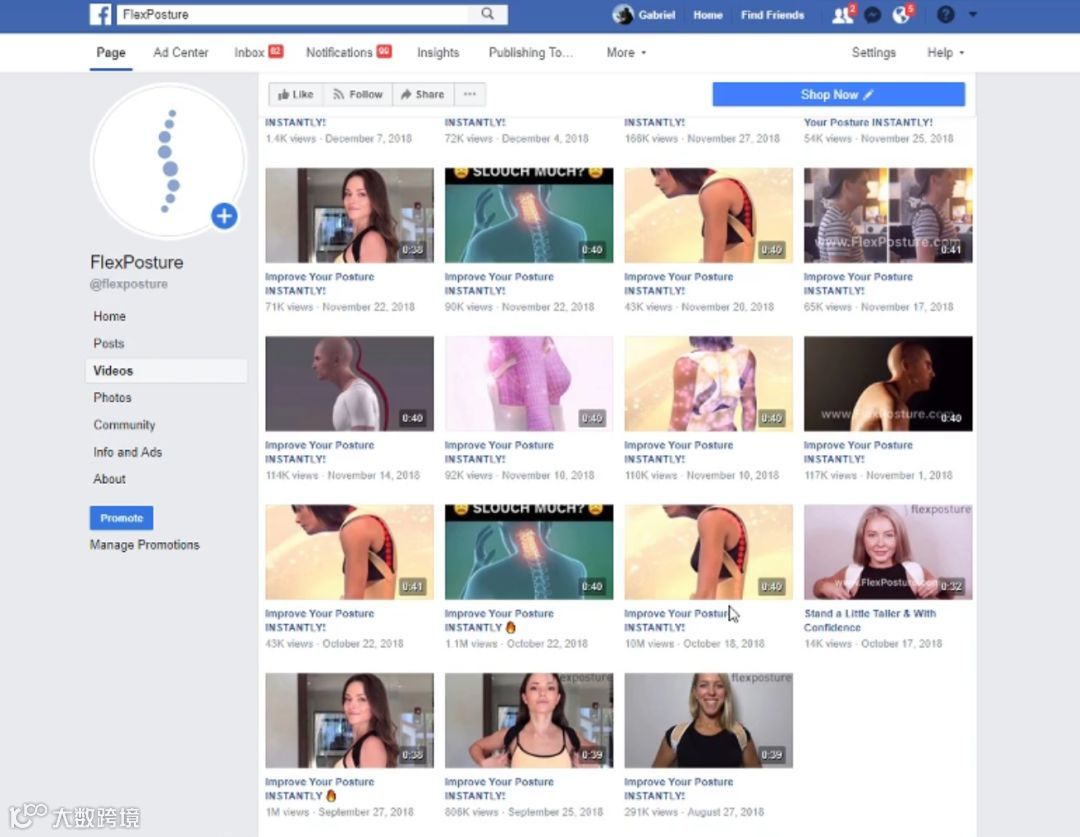
Task: Expand the account dropdown arrow
Action: pyautogui.click(x=973, y=14)
